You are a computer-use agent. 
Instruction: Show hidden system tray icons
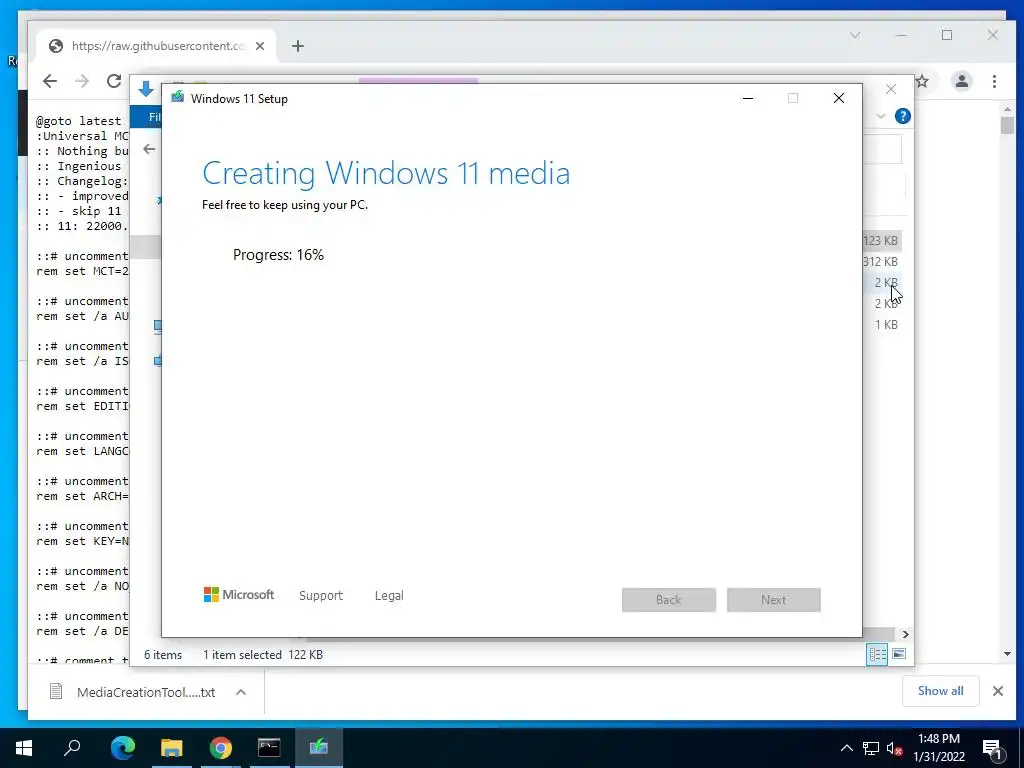[x=846, y=748]
